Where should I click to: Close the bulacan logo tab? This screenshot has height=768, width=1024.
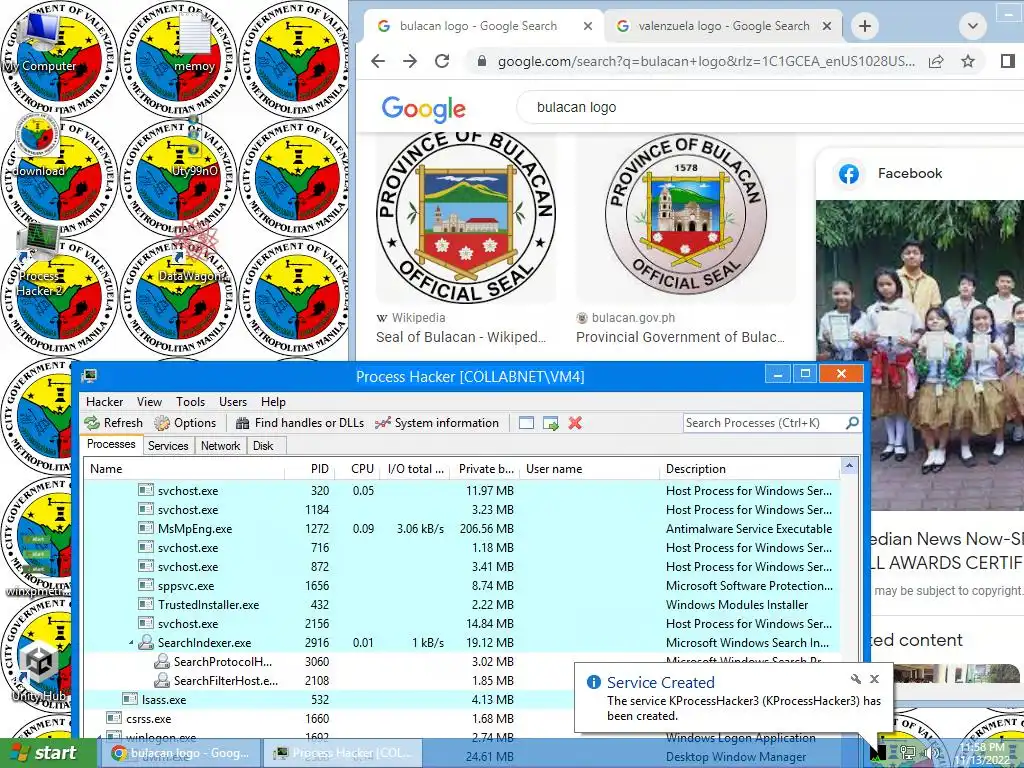click(x=588, y=26)
